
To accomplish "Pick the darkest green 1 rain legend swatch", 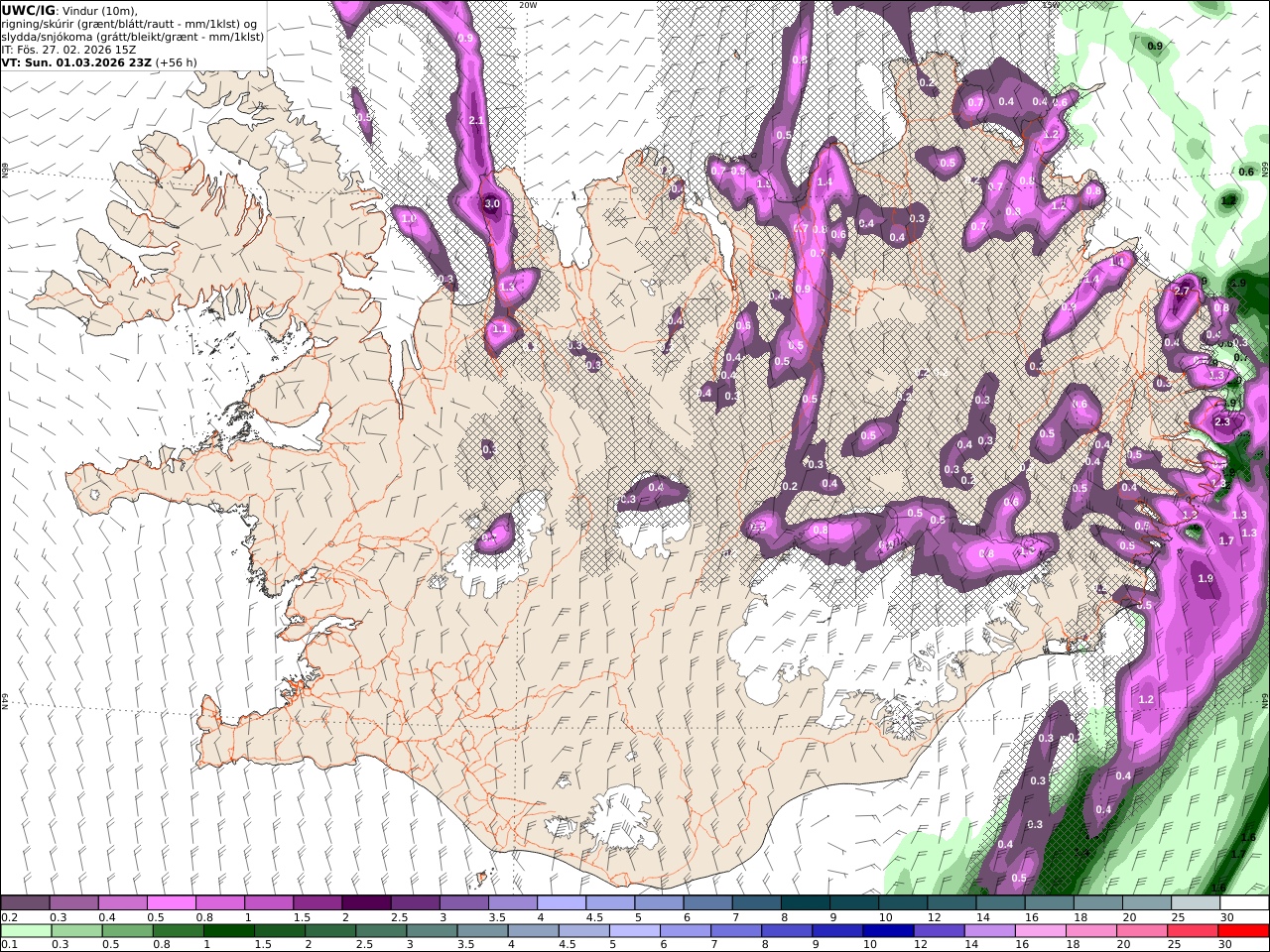I will (228, 931).
